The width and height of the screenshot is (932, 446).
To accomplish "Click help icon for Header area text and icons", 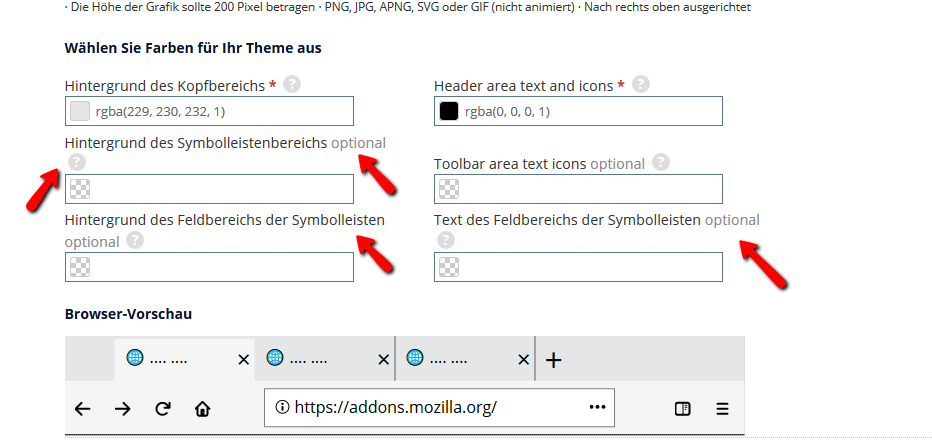I will click(x=640, y=84).
